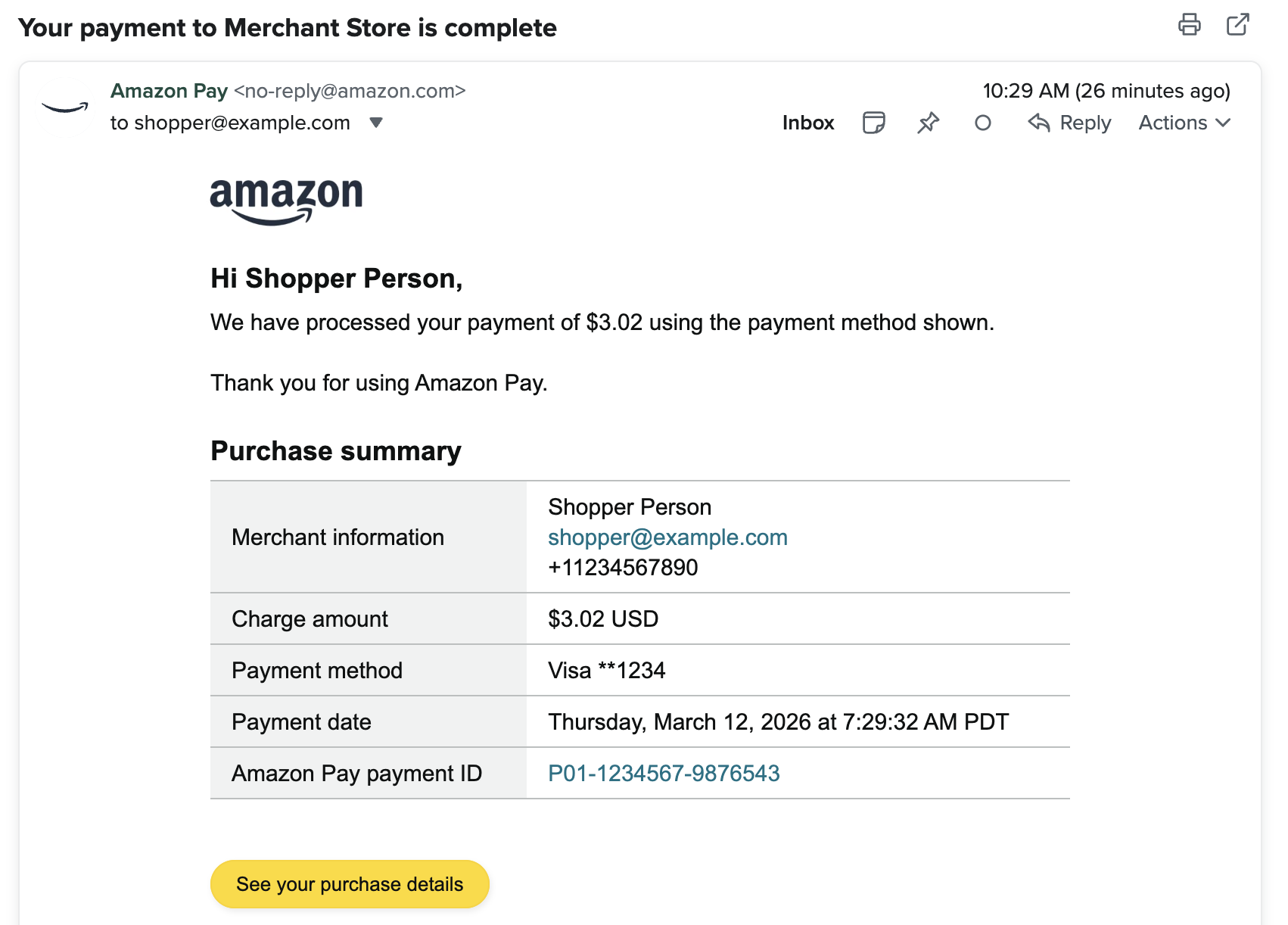Open email in new window icon
The image size is (1288, 925).
click(x=1237, y=25)
